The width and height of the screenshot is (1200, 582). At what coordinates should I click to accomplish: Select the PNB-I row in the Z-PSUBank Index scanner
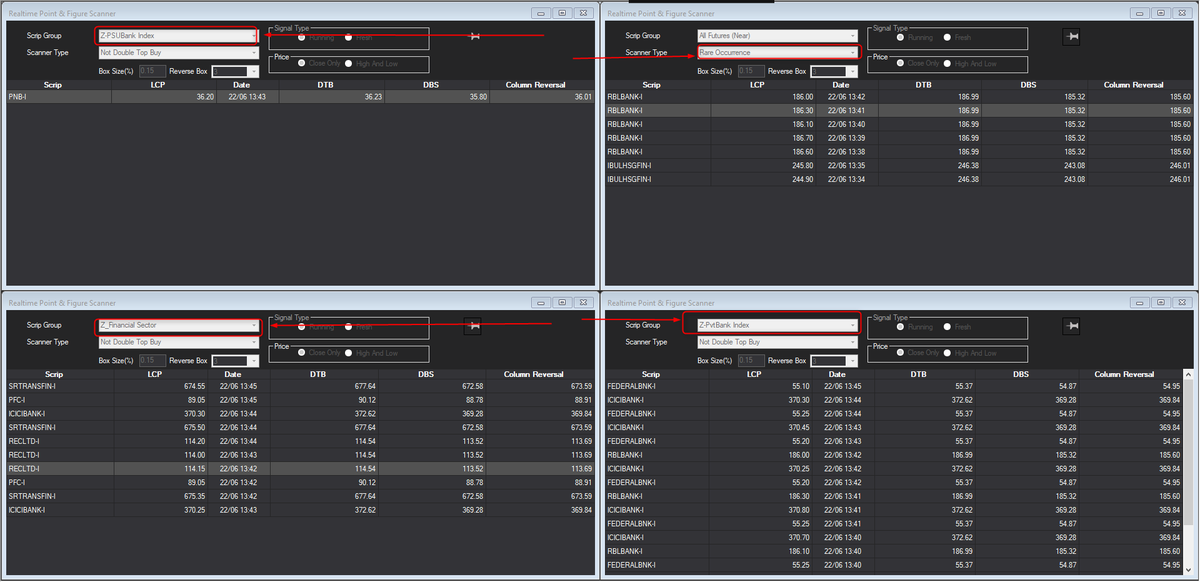click(300, 97)
